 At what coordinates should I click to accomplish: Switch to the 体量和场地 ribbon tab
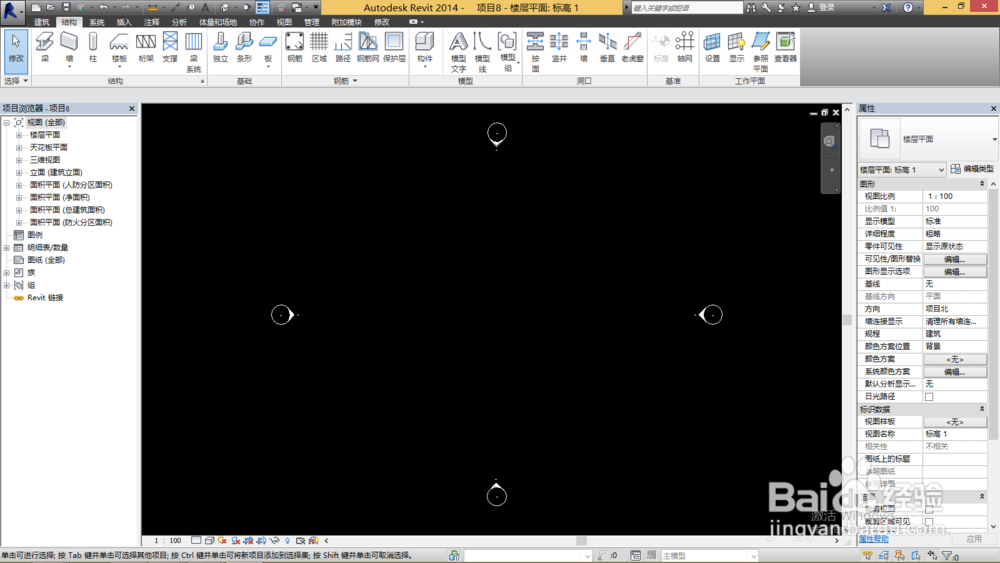[x=217, y=22]
